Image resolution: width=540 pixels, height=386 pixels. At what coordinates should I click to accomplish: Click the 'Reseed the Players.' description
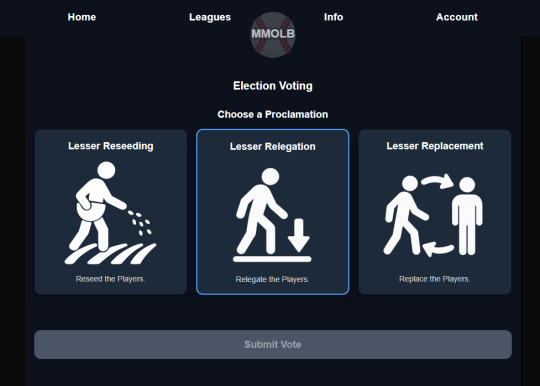point(110,279)
